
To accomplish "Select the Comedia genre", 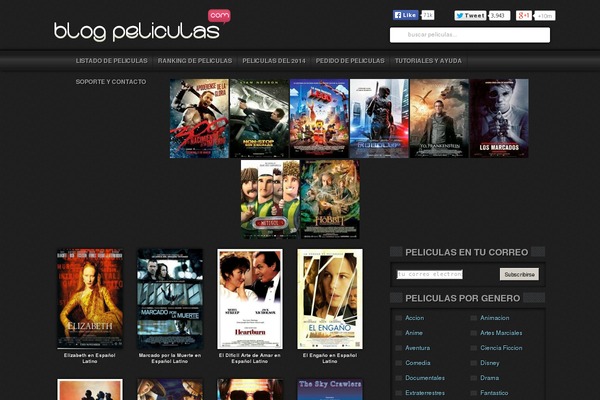I will 417,362.
